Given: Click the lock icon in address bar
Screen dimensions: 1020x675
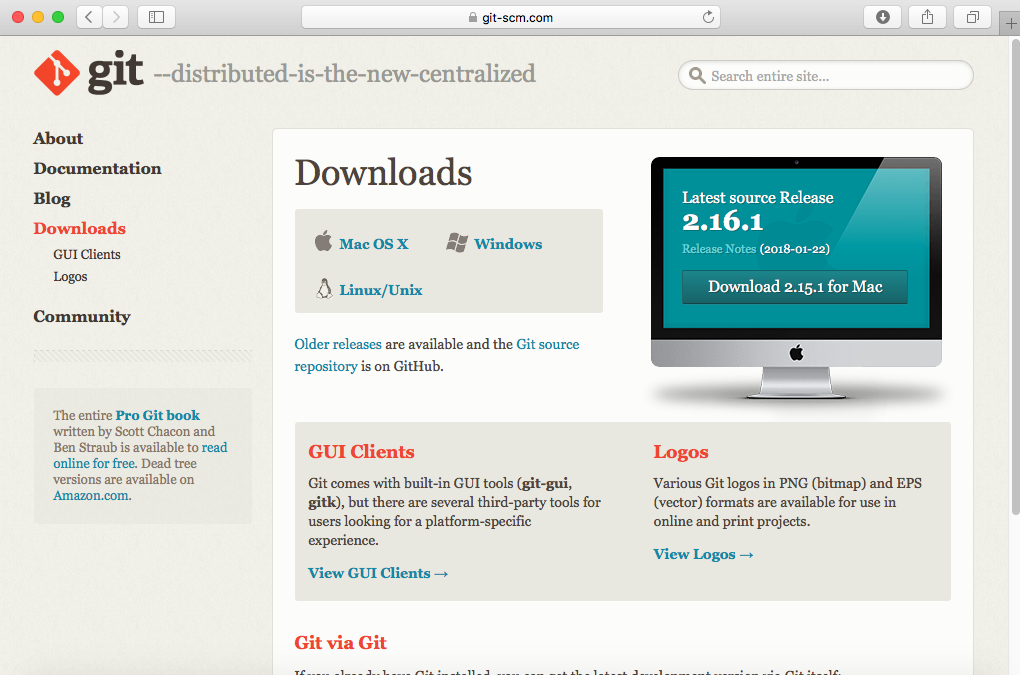Looking at the screenshot, I should [473, 18].
